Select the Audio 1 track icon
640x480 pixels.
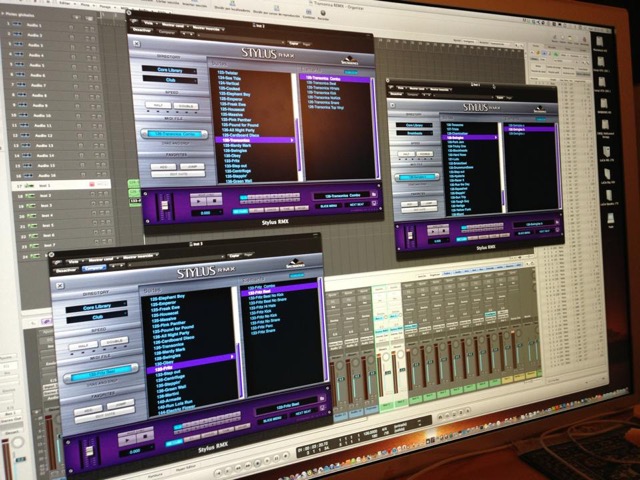pyautogui.click(x=17, y=24)
